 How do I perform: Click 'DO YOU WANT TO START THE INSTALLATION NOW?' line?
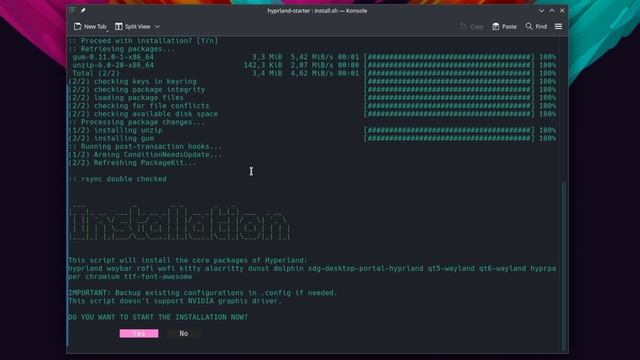[158, 317]
